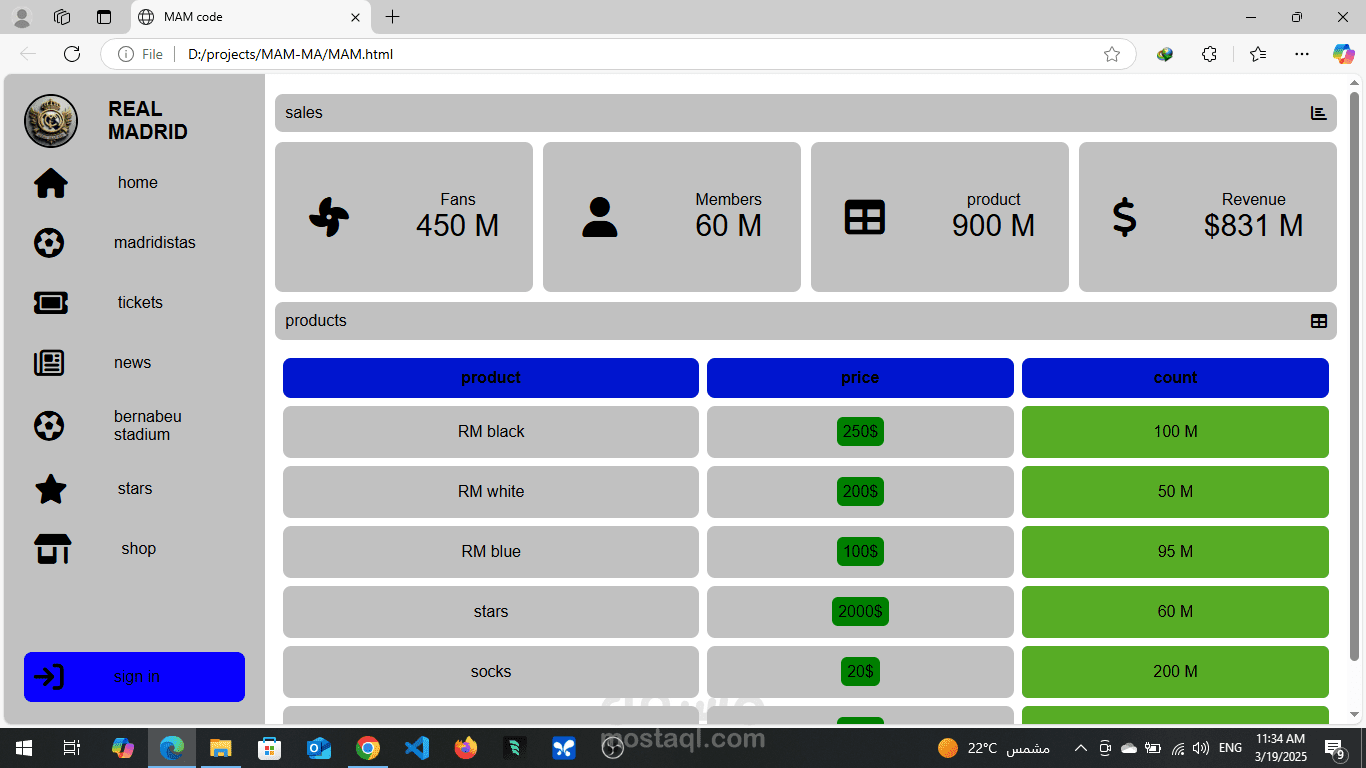Viewport: 1366px width, 768px height.
Task: Open the tab actions menu
Action: (104, 17)
